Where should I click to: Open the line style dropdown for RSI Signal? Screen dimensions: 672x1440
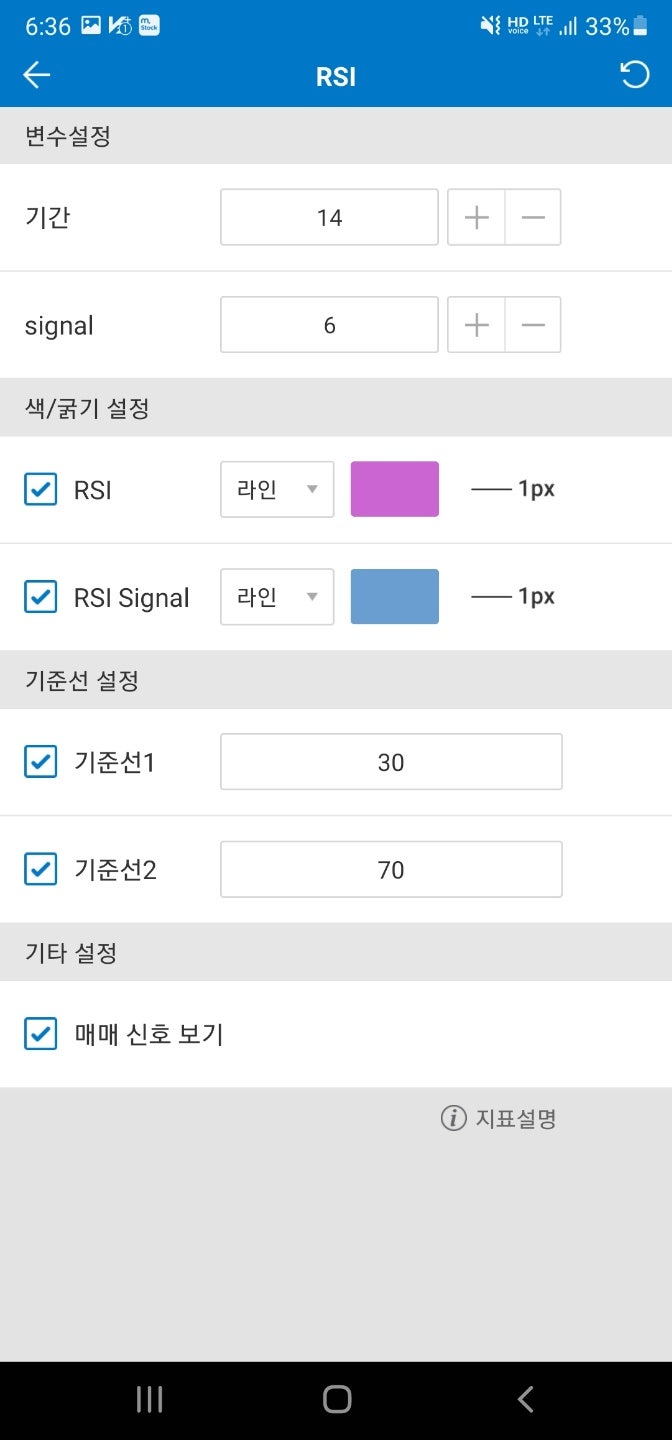[x=276, y=597]
